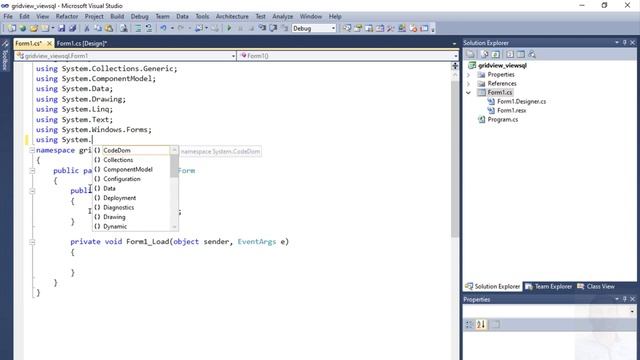This screenshot has height=360, width=640.
Task: Toggle auto-hide pin on Solution Explorer
Action: click(624, 42)
